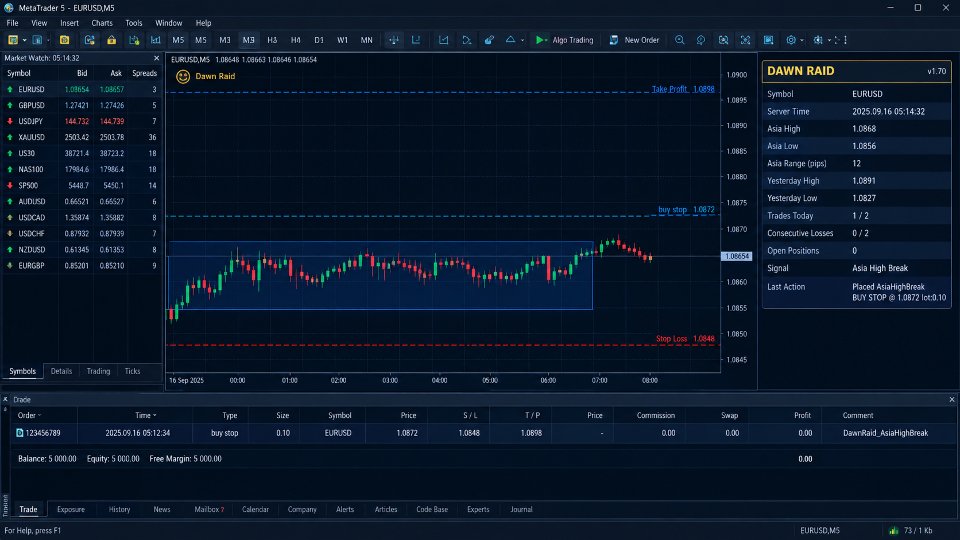The width and height of the screenshot is (960, 540).
Task: Zoom in with the plus magnifier icon
Action: pyautogui.click(x=680, y=40)
